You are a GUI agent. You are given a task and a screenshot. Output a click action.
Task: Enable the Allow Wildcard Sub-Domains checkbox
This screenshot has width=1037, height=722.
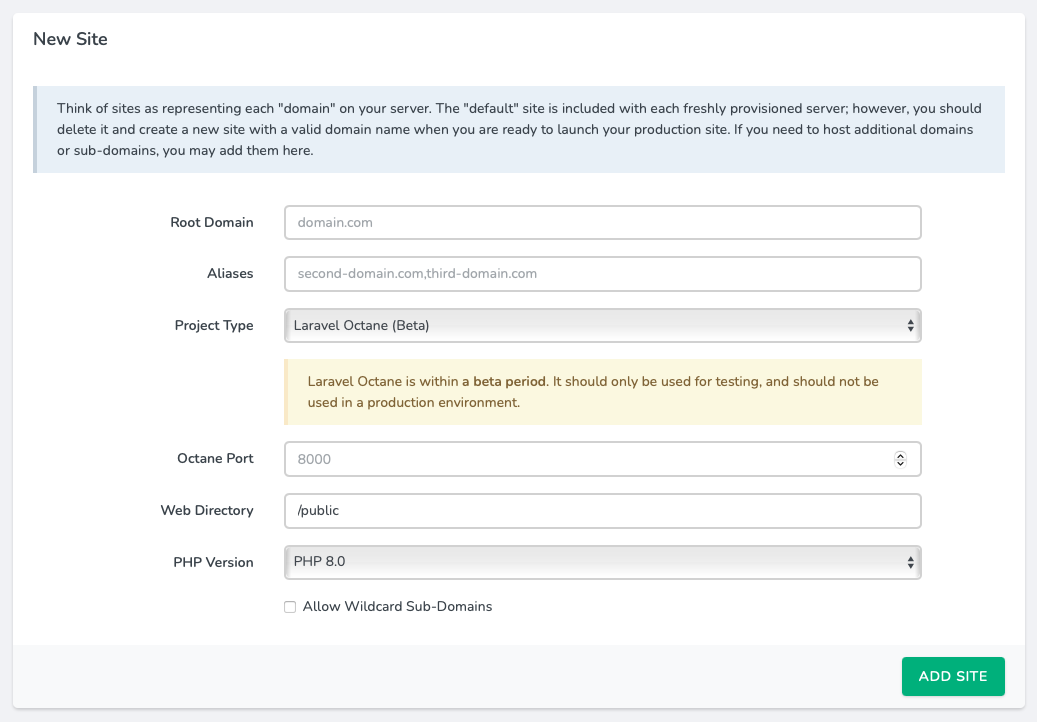pos(290,607)
